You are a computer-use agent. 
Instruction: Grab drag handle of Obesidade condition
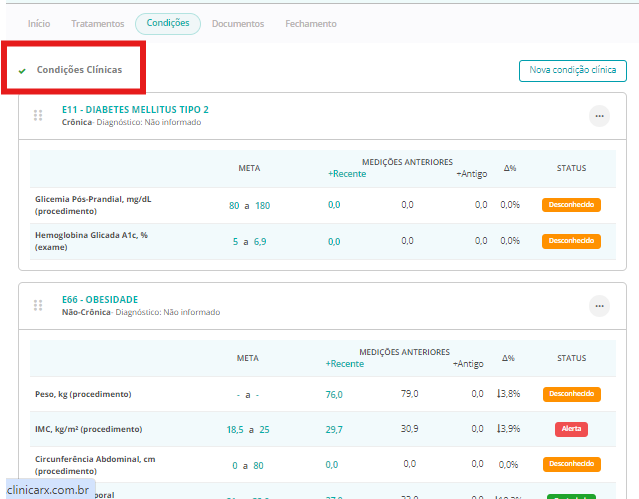click(x=38, y=305)
